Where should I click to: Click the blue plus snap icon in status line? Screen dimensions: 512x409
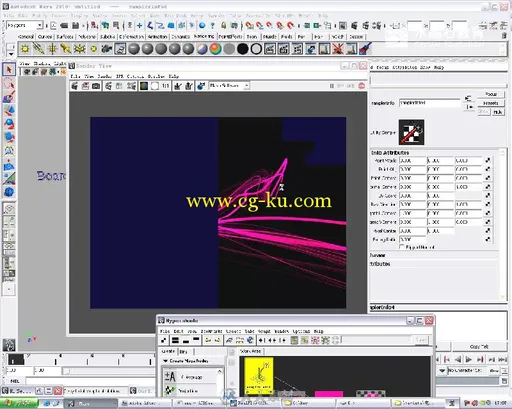tap(139, 25)
